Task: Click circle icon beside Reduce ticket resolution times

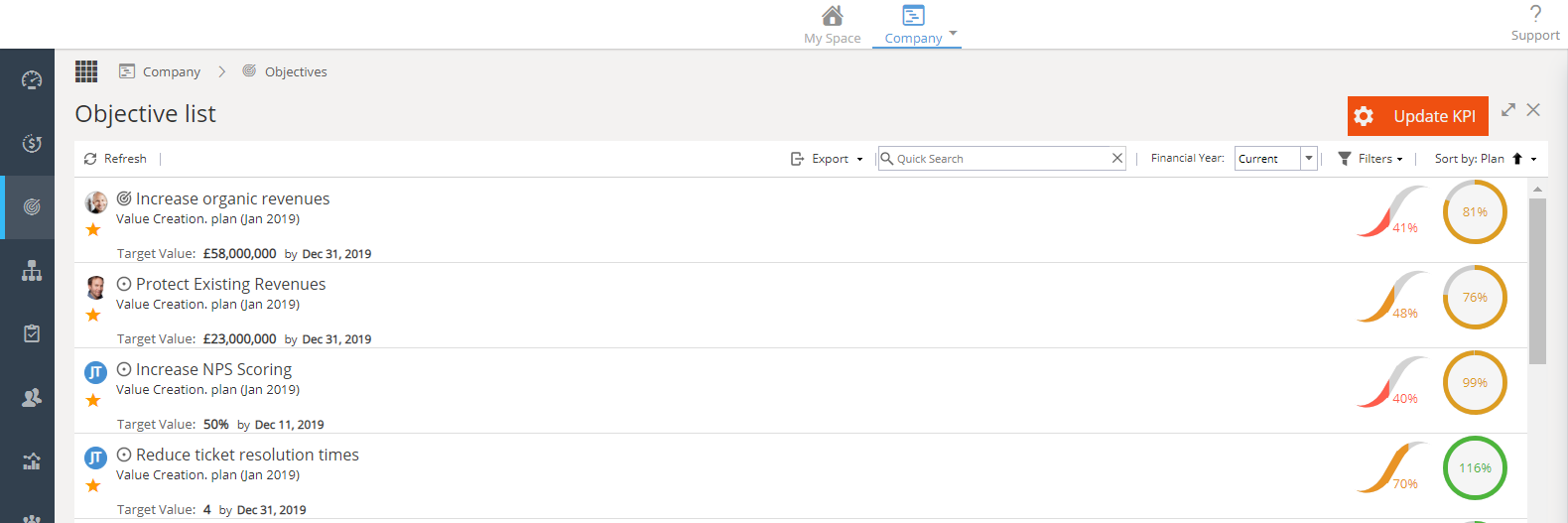Action: tap(124, 455)
